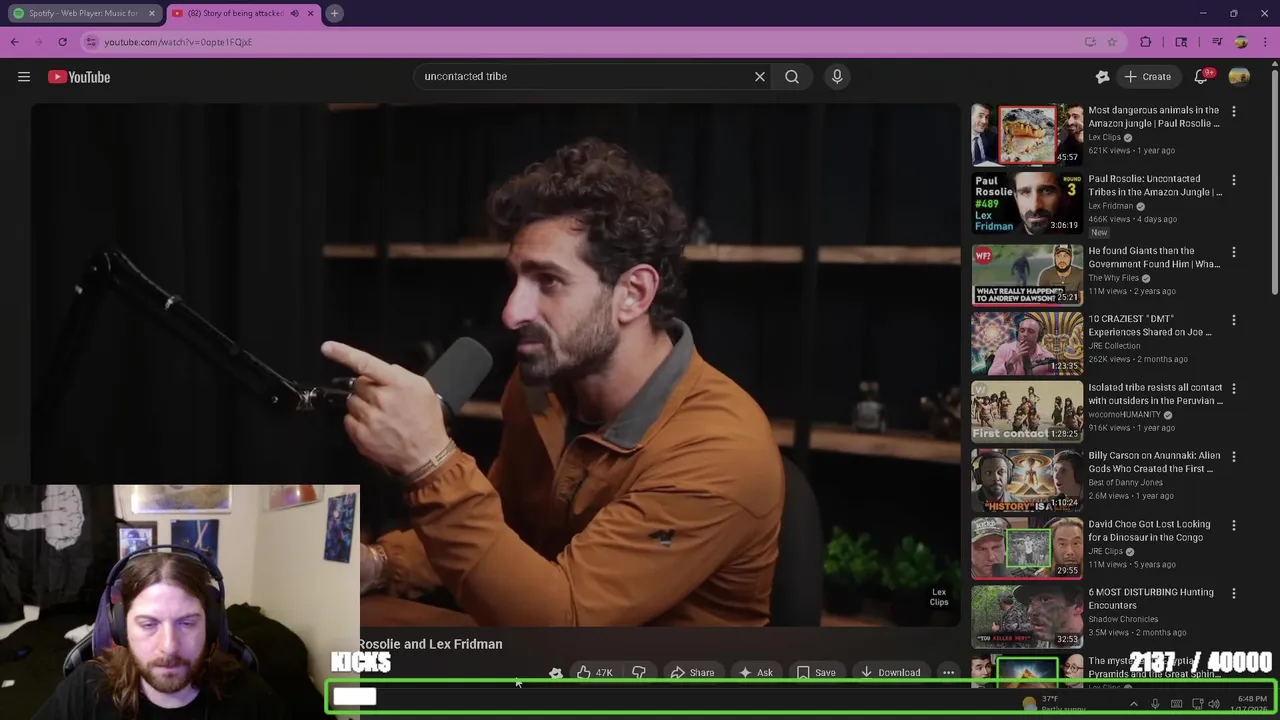Image resolution: width=1280 pixels, height=720 pixels.
Task: Reload the YouTube page
Action: (62, 42)
